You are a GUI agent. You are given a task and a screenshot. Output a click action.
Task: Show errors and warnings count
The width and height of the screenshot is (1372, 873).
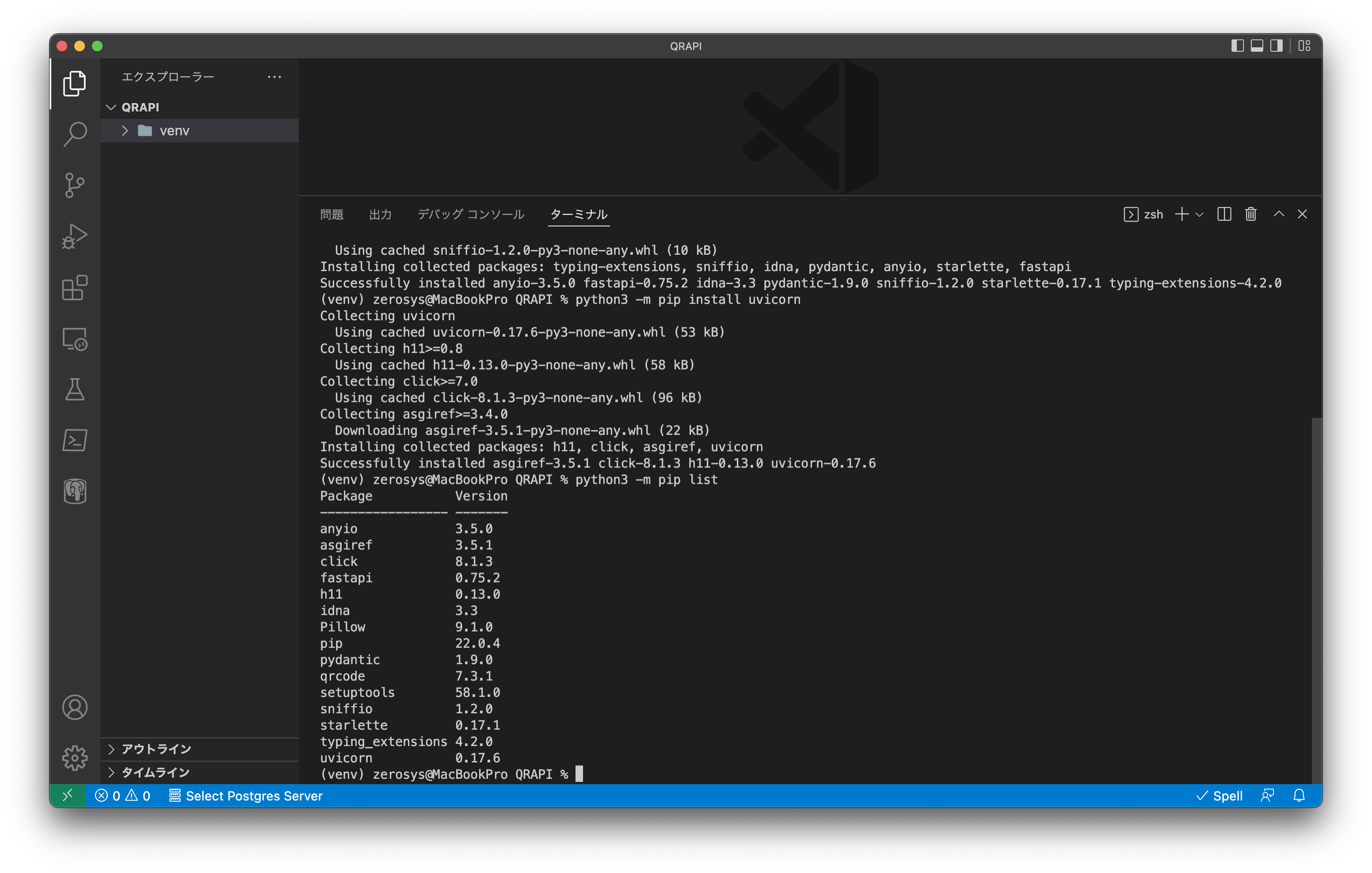122,796
